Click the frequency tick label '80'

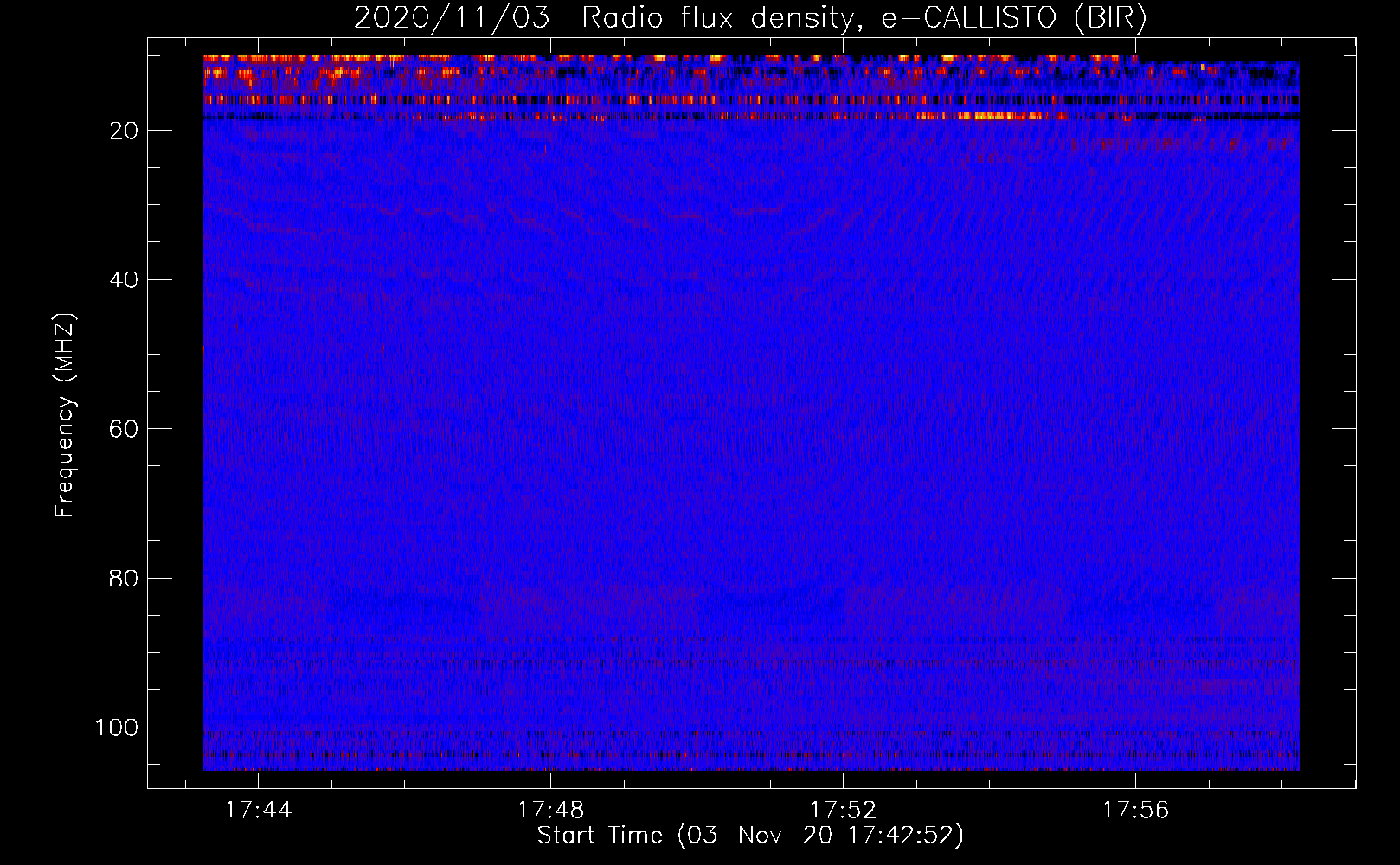(x=124, y=578)
